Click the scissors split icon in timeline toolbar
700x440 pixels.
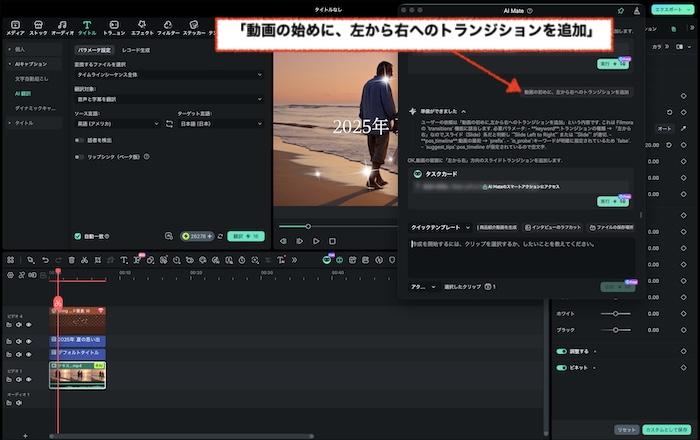84,260
